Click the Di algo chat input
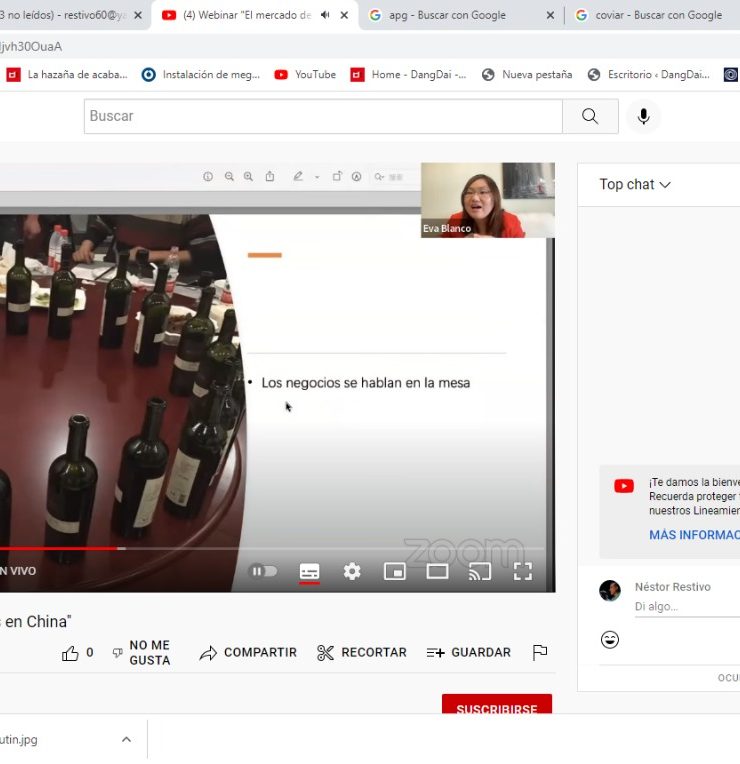 [687, 607]
